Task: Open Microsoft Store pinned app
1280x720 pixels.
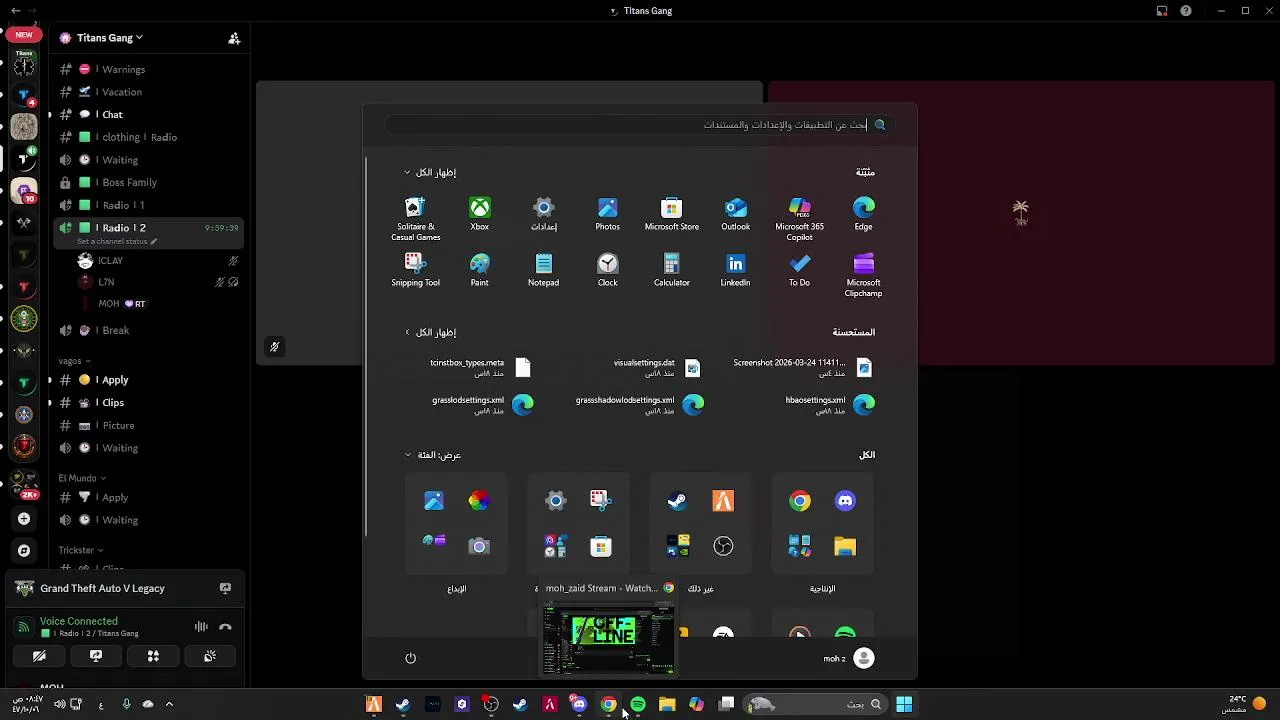Action: (x=671, y=214)
